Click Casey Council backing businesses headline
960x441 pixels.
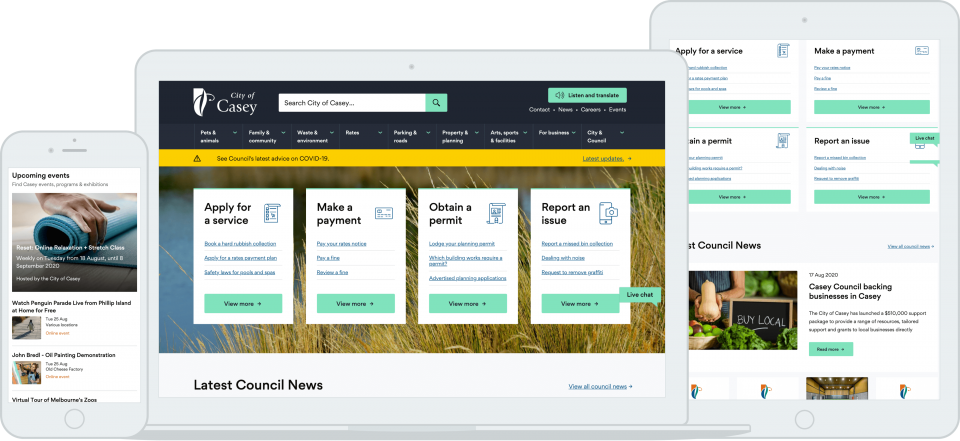[850, 292]
